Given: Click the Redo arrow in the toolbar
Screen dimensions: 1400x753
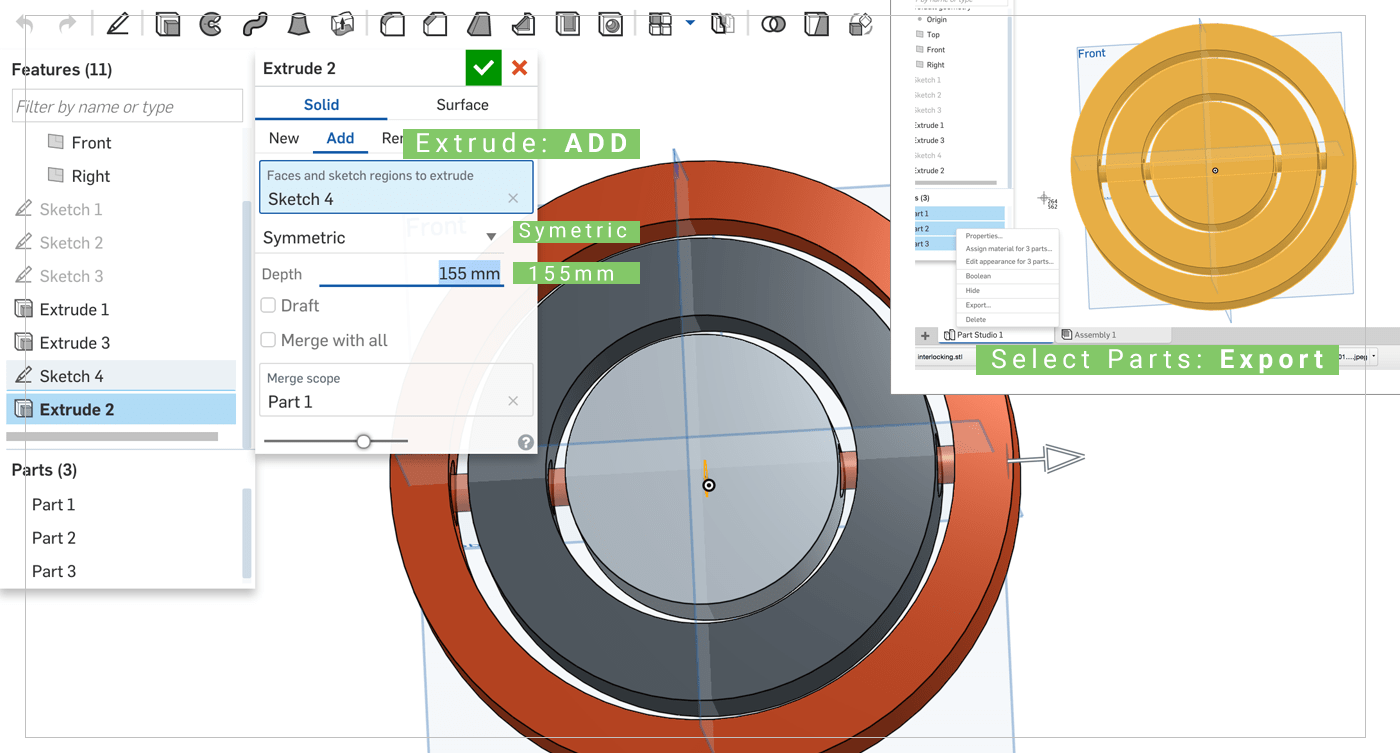Looking at the screenshot, I should tap(67, 23).
